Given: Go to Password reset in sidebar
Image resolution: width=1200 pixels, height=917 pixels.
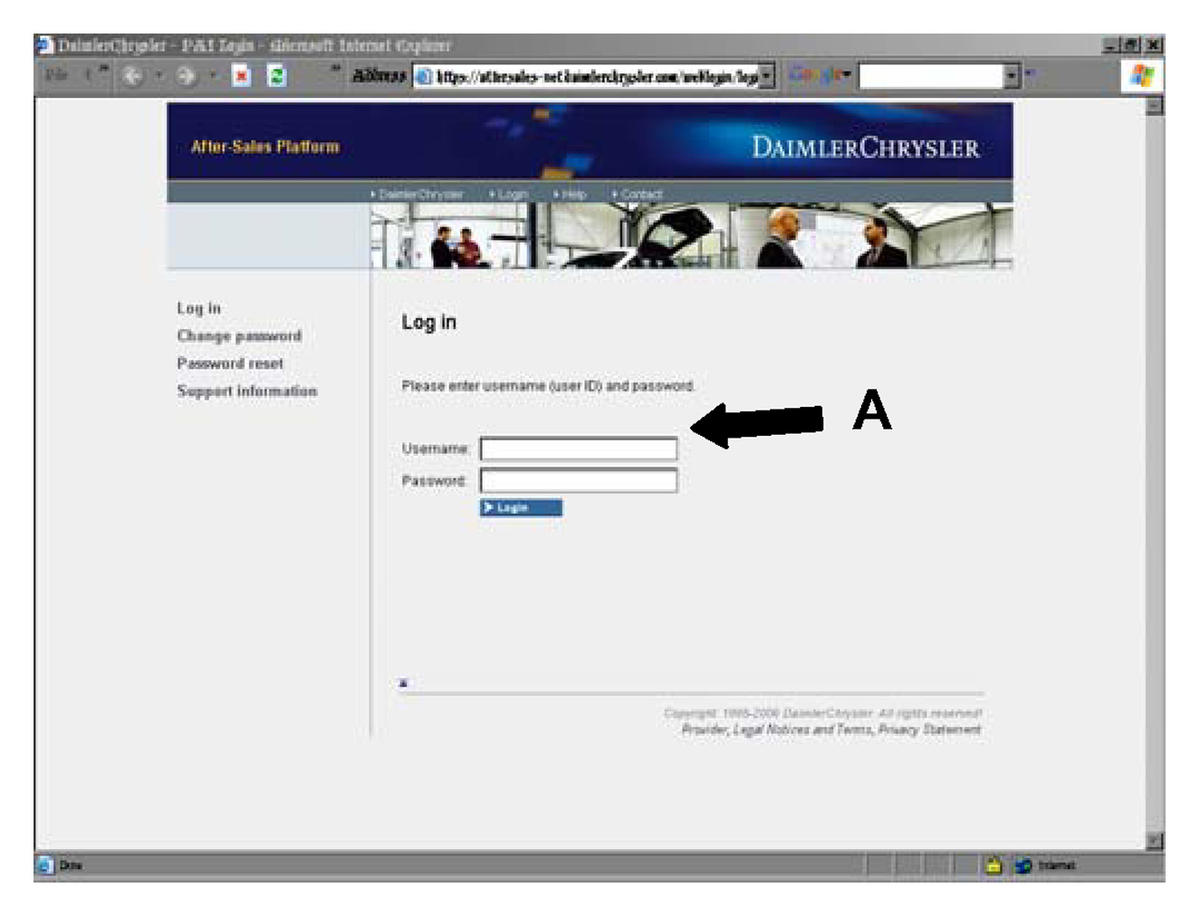Looking at the screenshot, I should tap(230, 364).
